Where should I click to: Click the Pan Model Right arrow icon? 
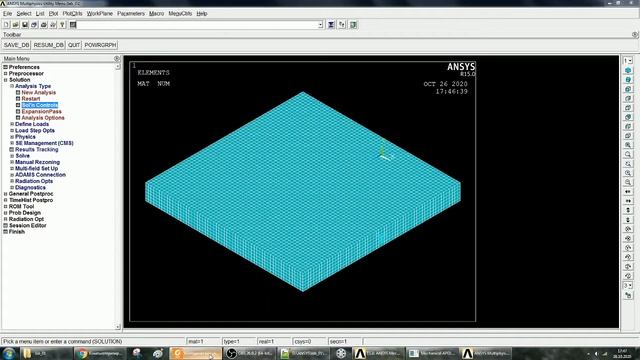tap(628, 201)
